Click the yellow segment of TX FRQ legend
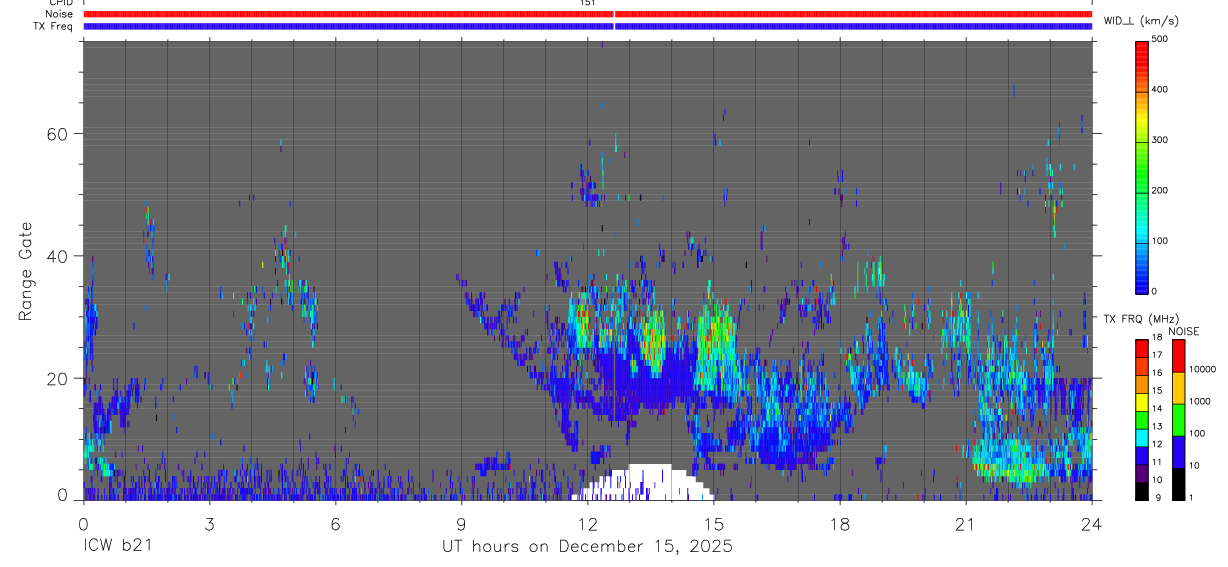 click(x=1141, y=402)
